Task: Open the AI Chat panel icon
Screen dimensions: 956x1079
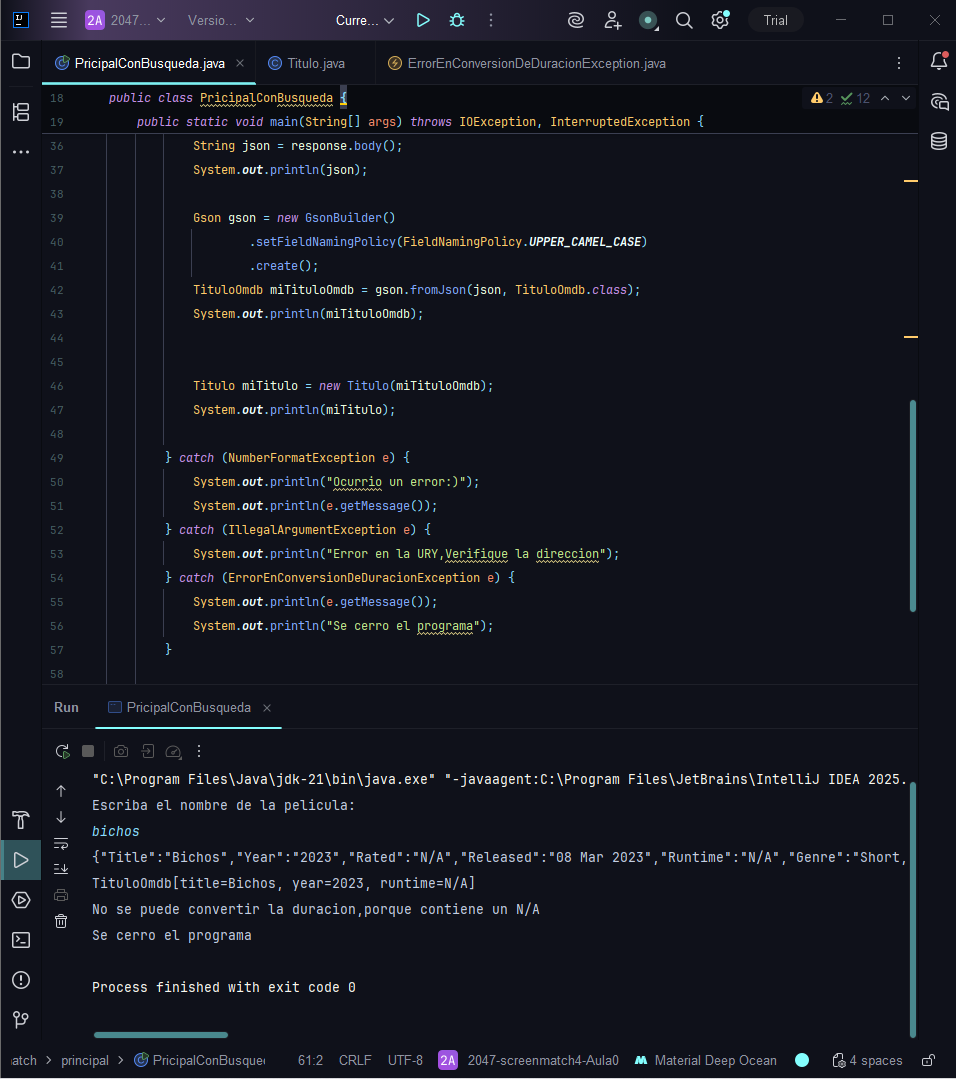Action: pos(939,102)
